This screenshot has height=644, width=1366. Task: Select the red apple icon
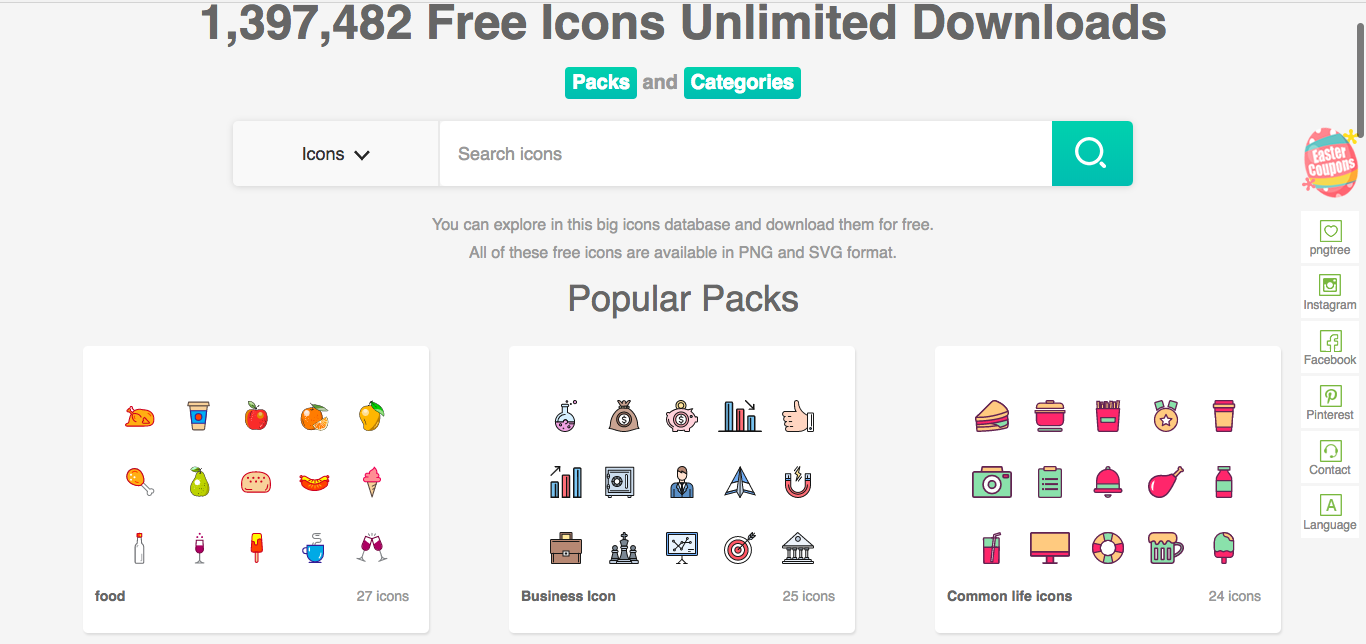click(x=256, y=415)
